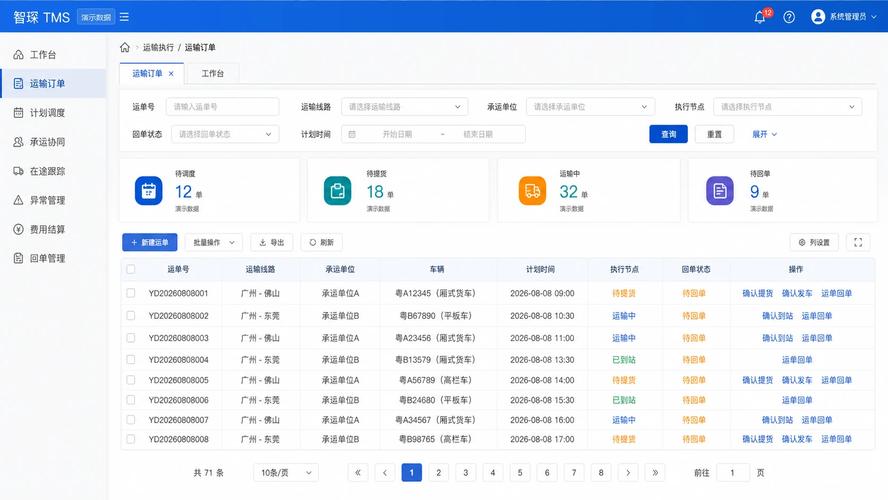Open the 回单状态 dropdown
Viewport: 888px width, 500px height.
click(x=225, y=134)
